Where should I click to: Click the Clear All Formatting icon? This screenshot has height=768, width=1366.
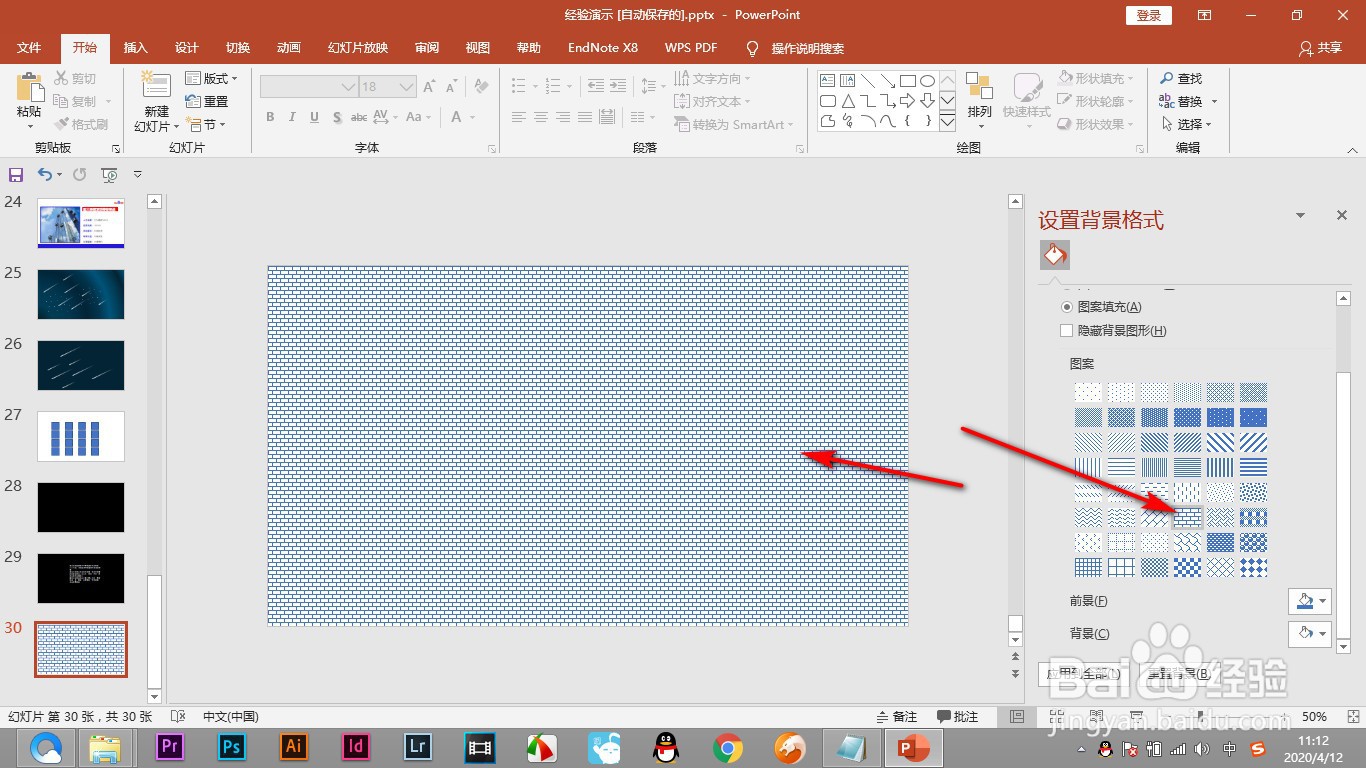tap(481, 87)
